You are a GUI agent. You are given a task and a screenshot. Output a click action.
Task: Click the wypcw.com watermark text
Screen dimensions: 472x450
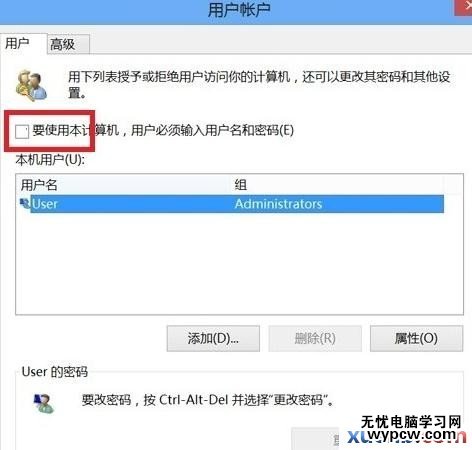[412, 435]
